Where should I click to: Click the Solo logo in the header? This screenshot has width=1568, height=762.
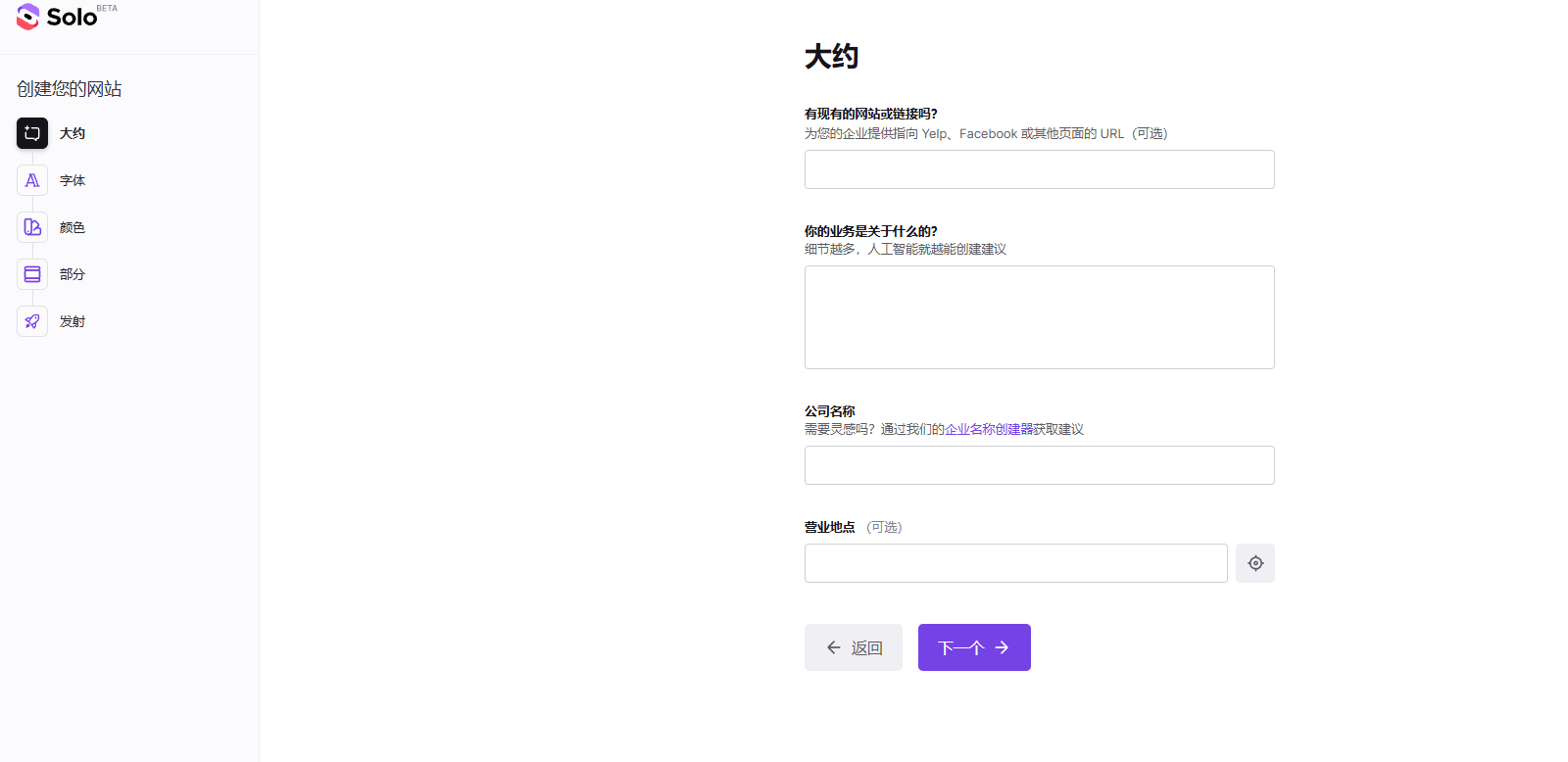(x=57, y=17)
